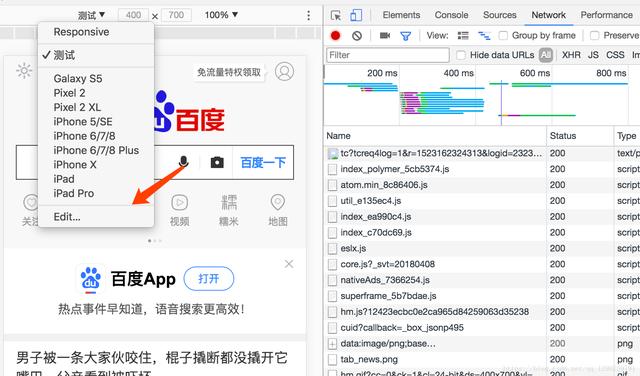Click the inspect element cursor icon

[x=336, y=16]
